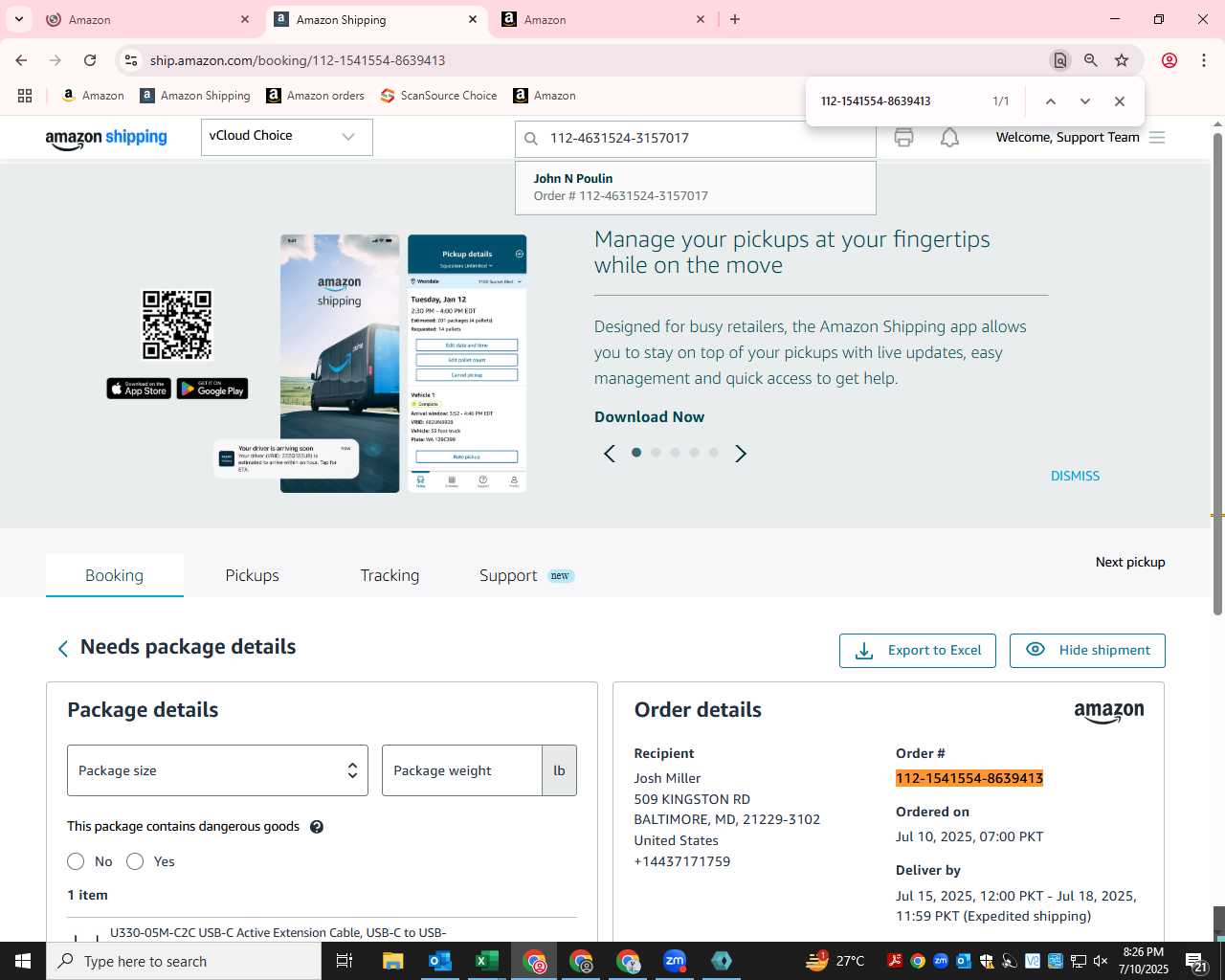Expand the vCloud Choice account dropdown
Viewport: 1225px width, 980px height.
pyautogui.click(x=286, y=137)
